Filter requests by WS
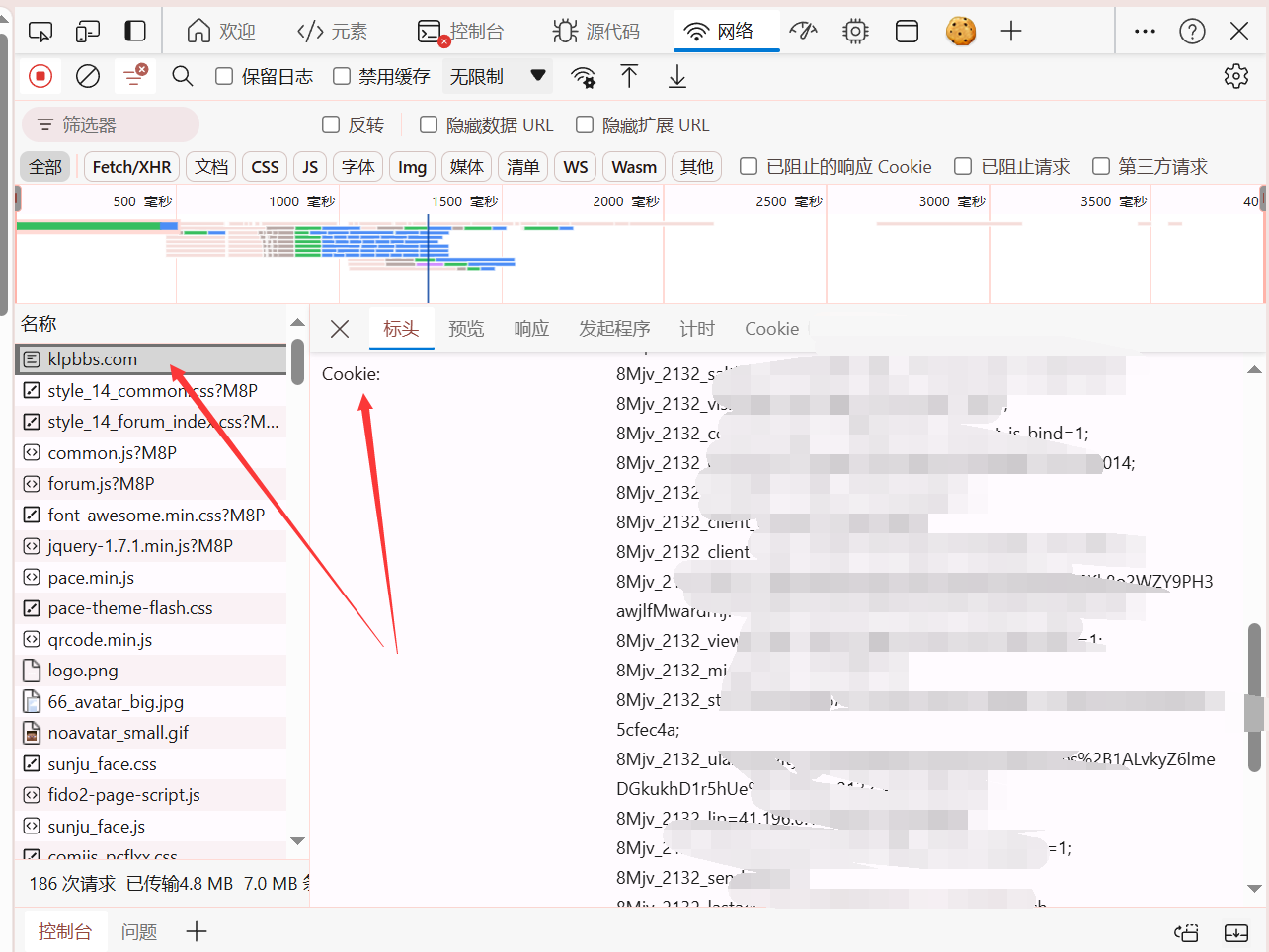1269x952 pixels. (x=576, y=166)
